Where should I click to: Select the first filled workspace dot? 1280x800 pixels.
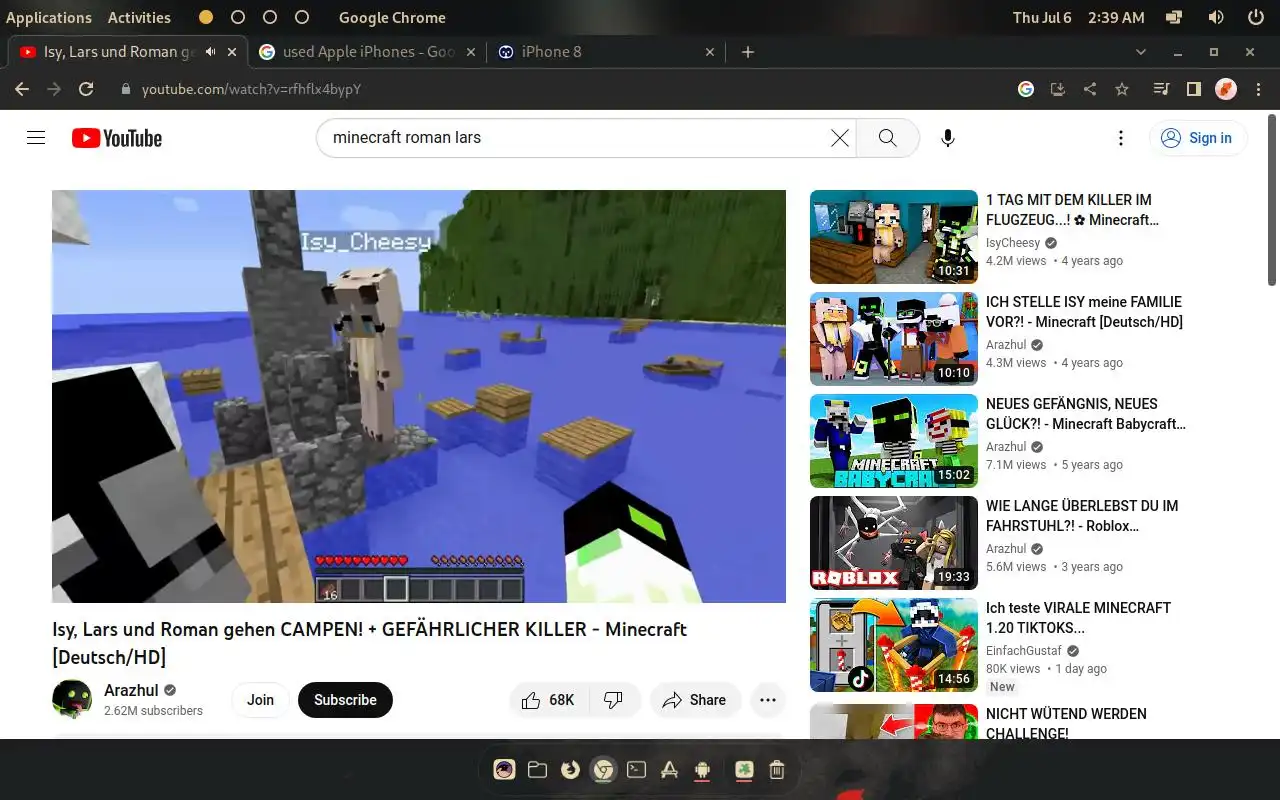click(x=206, y=17)
